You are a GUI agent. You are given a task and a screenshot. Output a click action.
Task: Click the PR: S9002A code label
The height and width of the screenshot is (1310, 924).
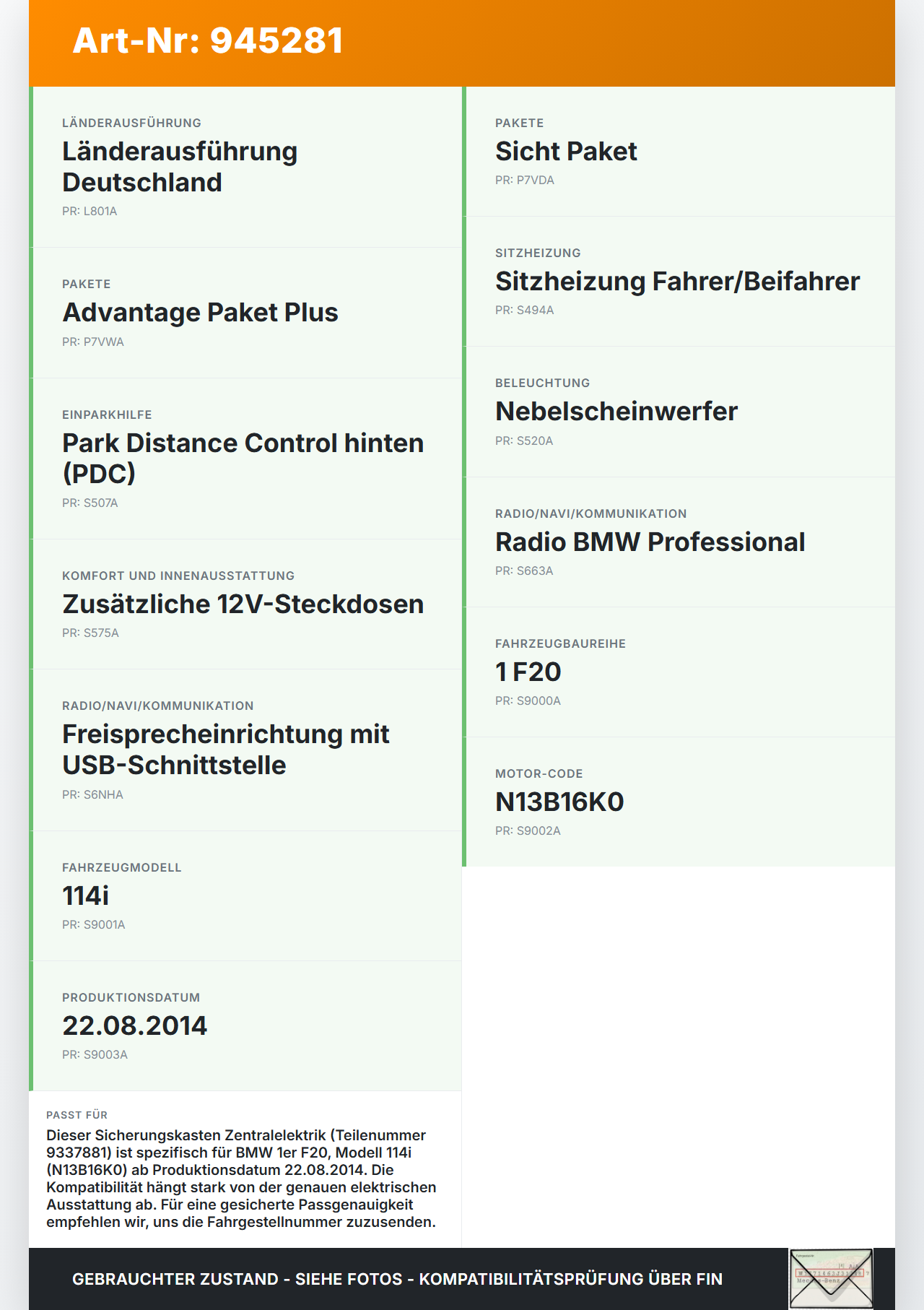point(528,830)
